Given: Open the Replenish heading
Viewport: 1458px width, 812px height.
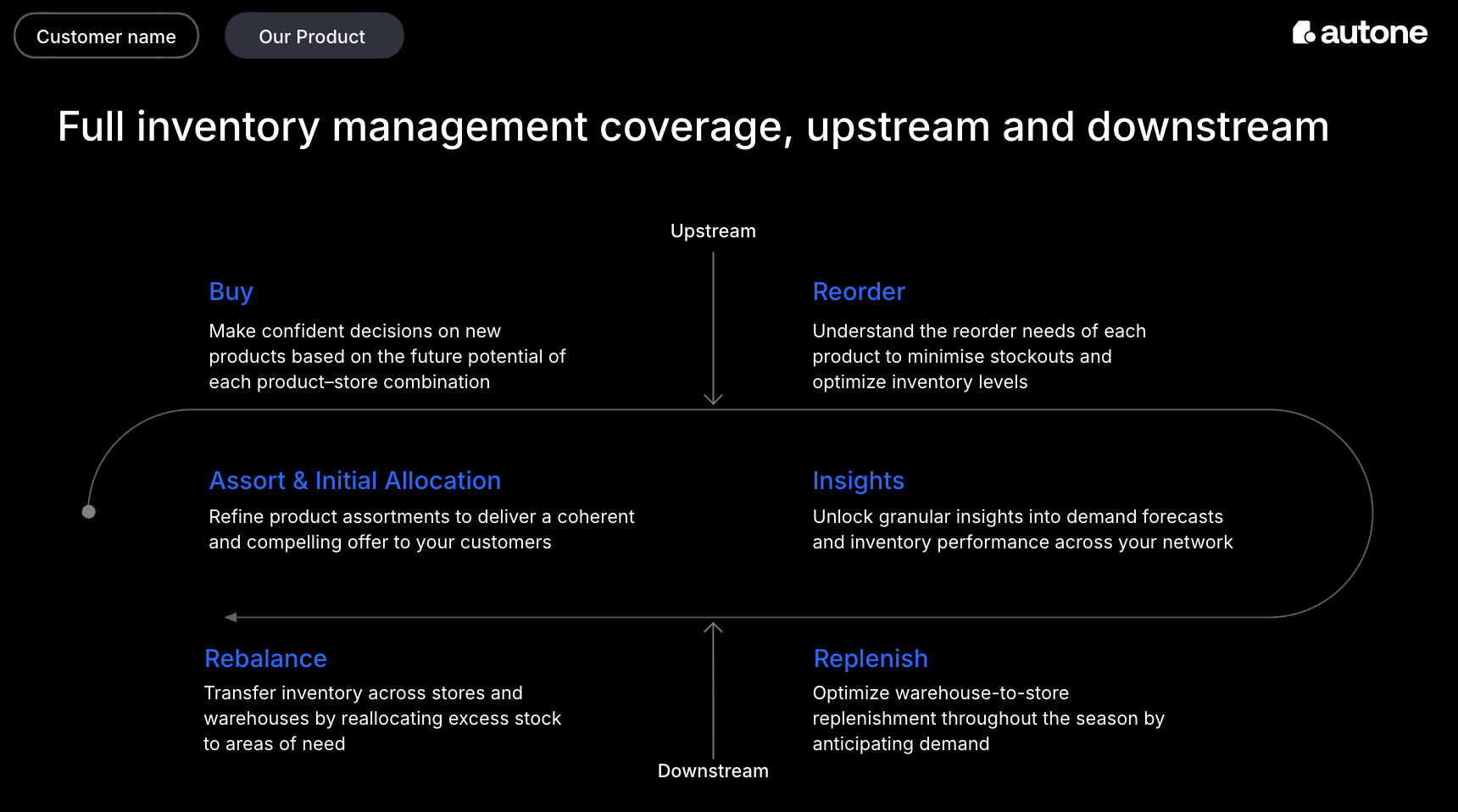Looking at the screenshot, I should pyautogui.click(x=871, y=659).
